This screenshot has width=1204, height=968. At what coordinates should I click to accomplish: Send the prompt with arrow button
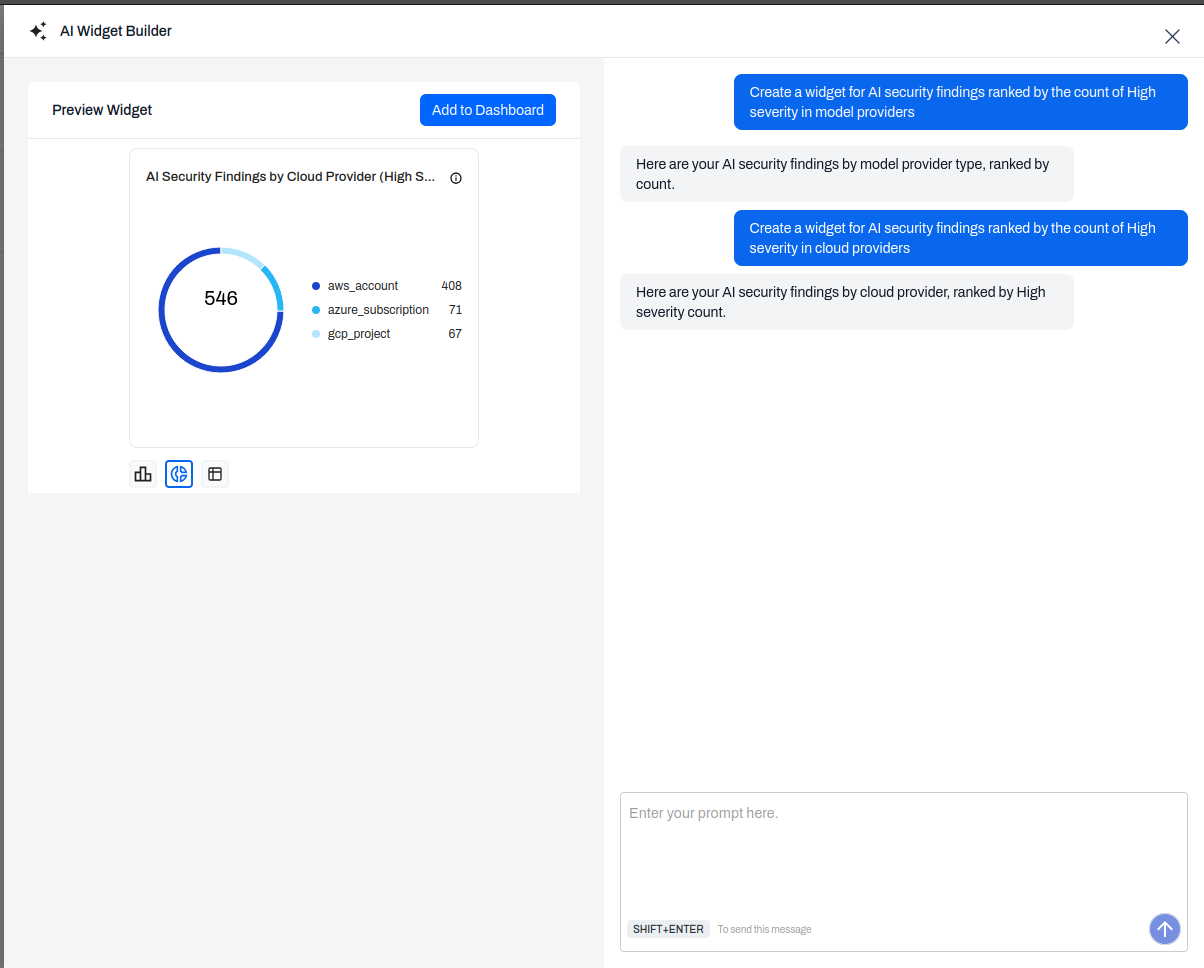[x=1164, y=929]
